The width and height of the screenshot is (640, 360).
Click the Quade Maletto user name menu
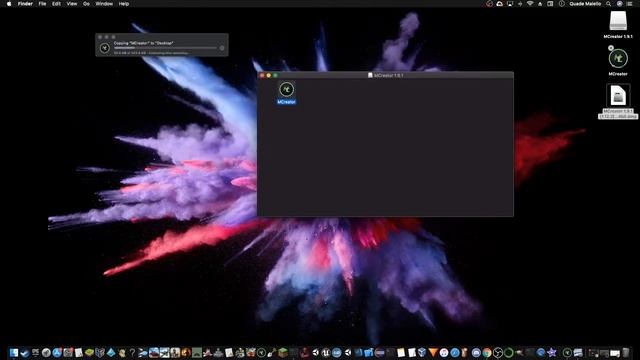[585, 4]
